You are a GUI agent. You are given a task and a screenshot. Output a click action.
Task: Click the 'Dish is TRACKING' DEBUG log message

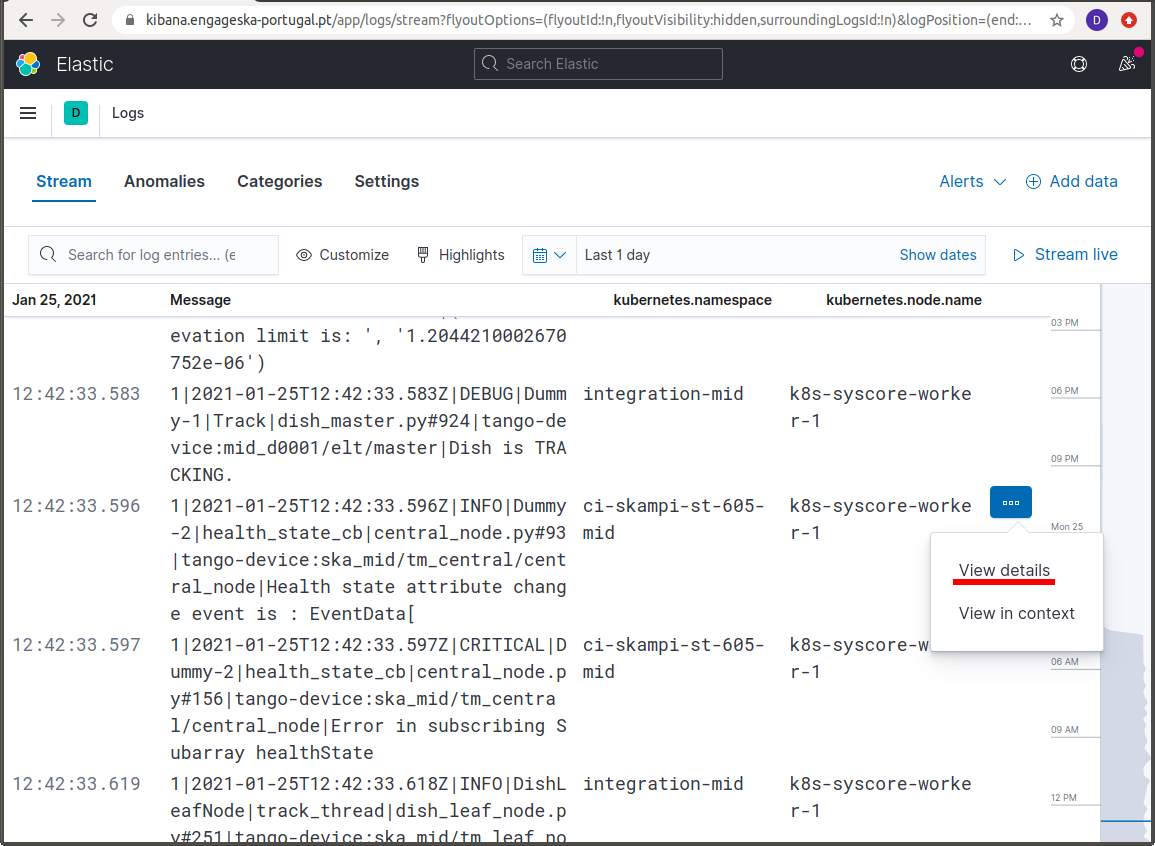click(x=368, y=434)
